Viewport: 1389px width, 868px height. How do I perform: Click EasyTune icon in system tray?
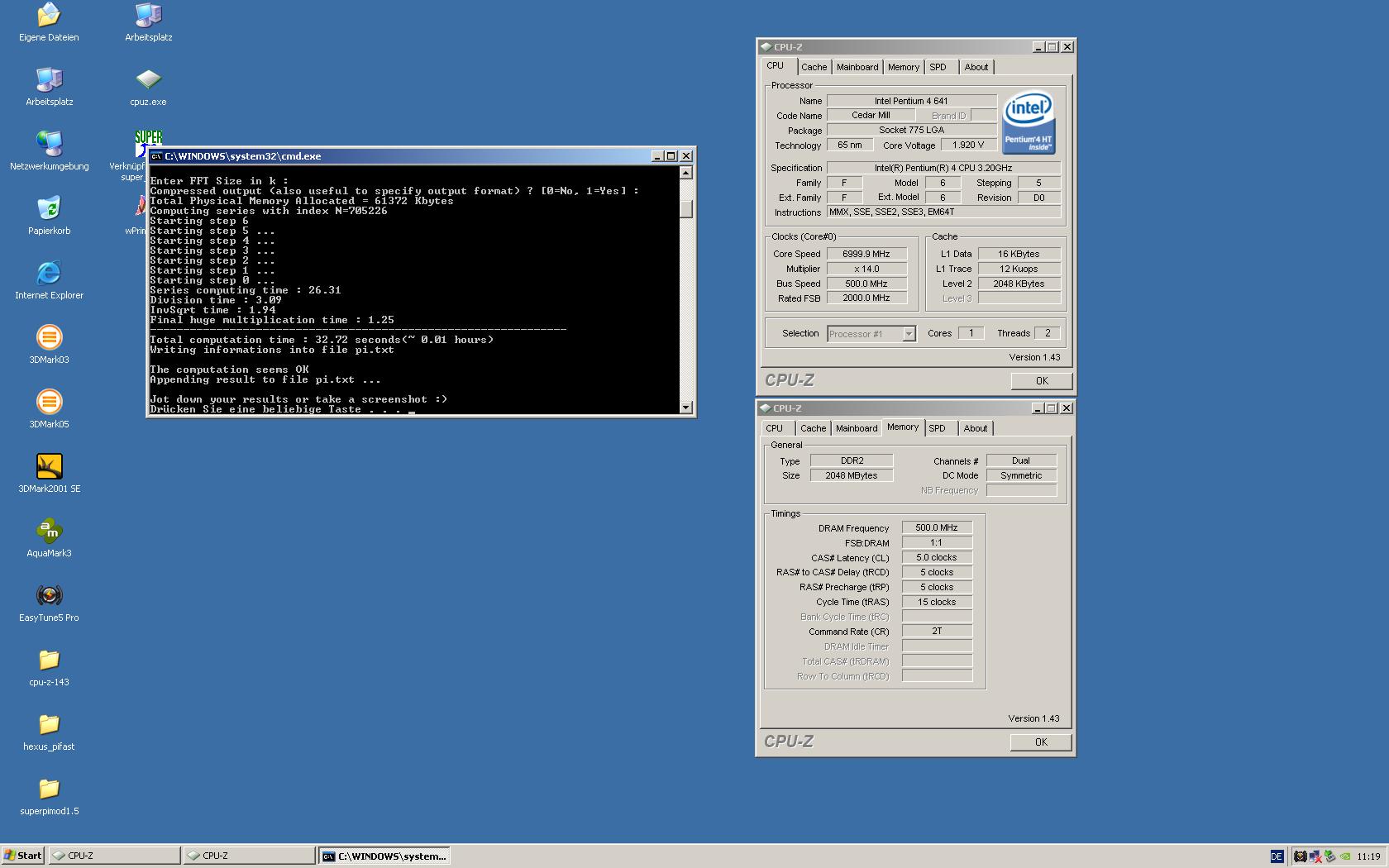[1300, 856]
